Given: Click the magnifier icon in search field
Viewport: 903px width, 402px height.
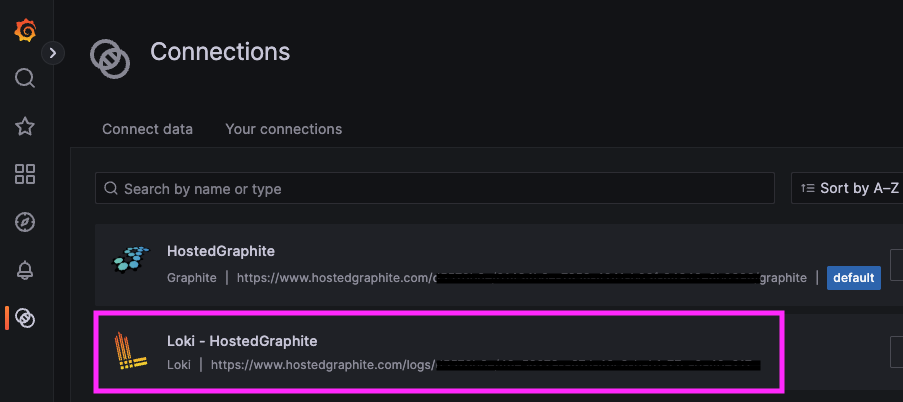Looking at the screenshot, I should pyautogui.click(x=111, y=188).
